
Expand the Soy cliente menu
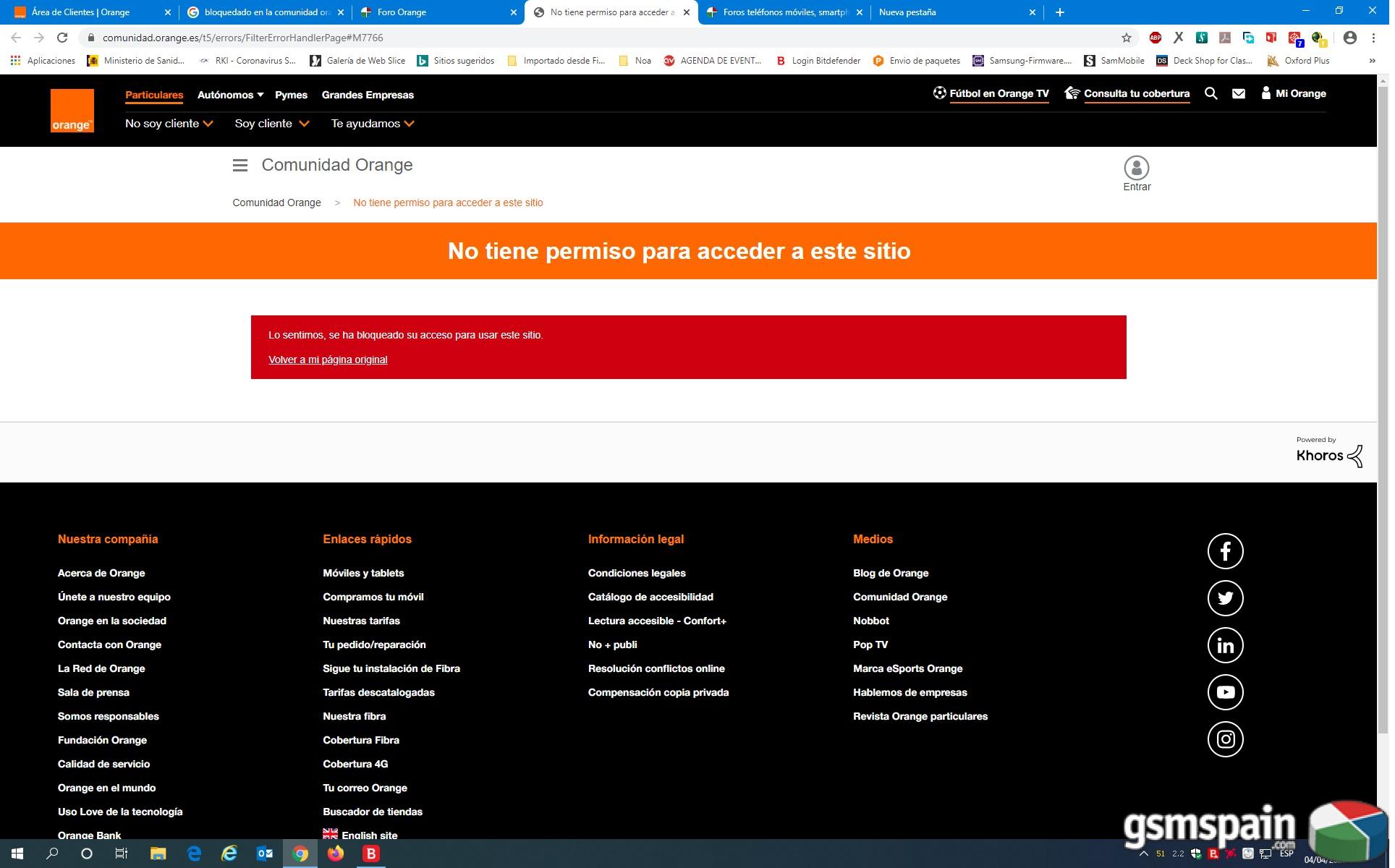click(x=273, y=124)
